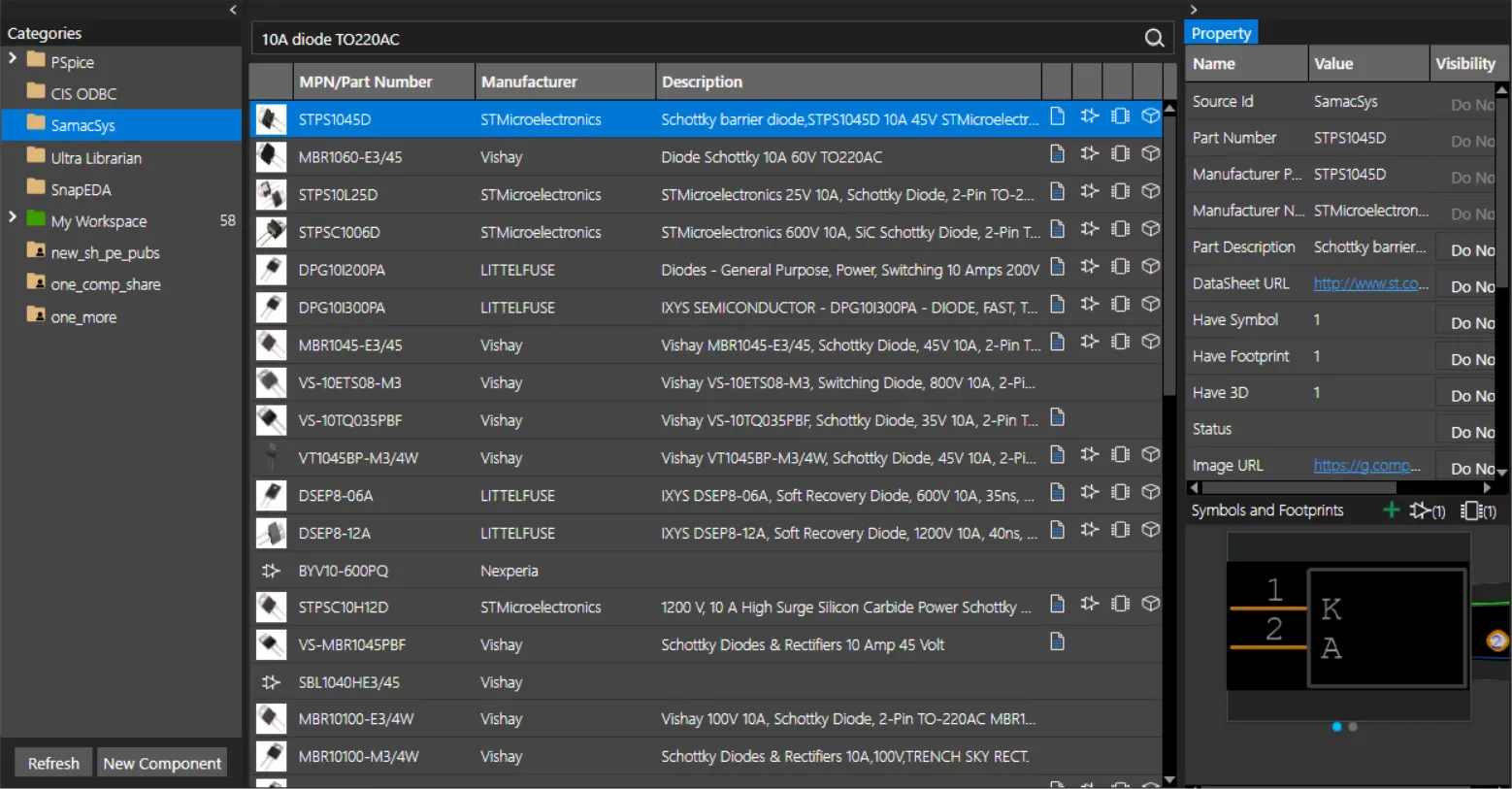Image resolution: width=1512 pixels, height=789 pixels.
Task: Click the property table horizontal scrollbar
Action: click(x=1298, y=487)
